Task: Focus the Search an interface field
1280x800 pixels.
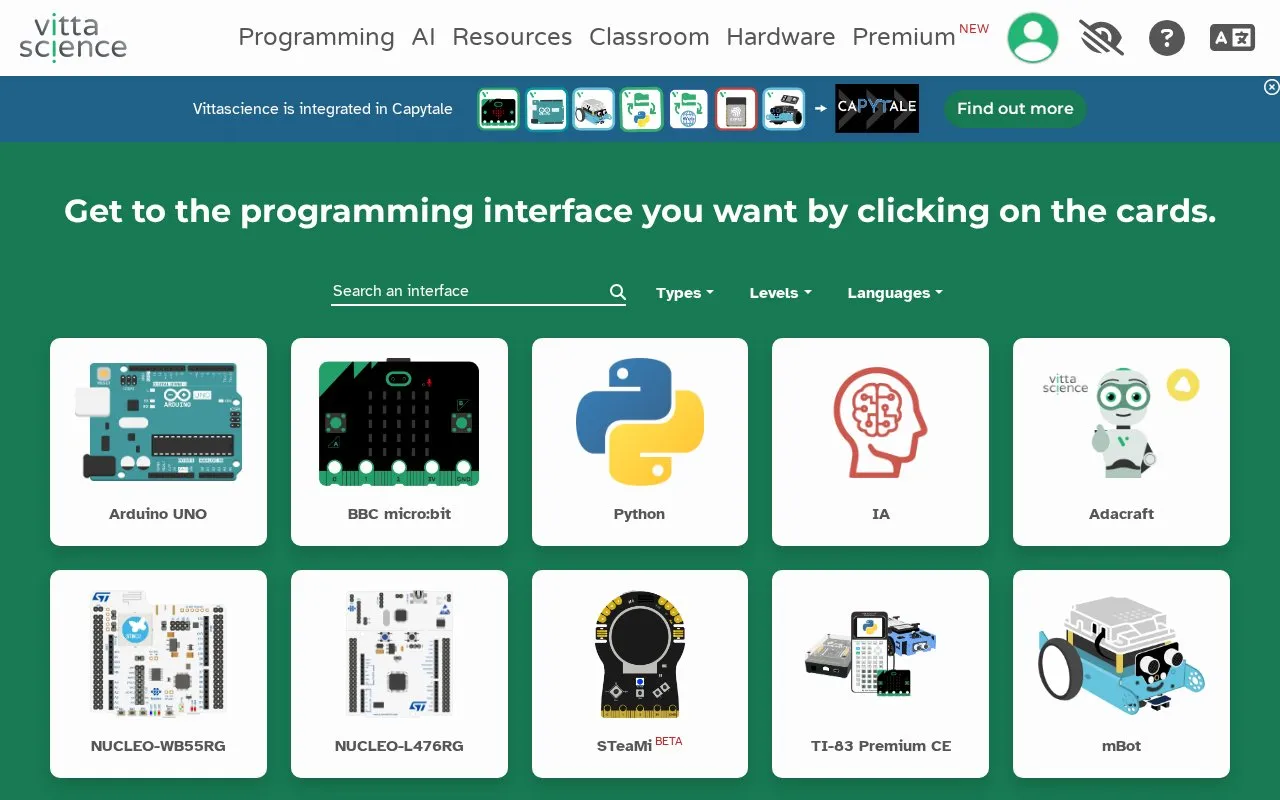Action: point(478,291)
